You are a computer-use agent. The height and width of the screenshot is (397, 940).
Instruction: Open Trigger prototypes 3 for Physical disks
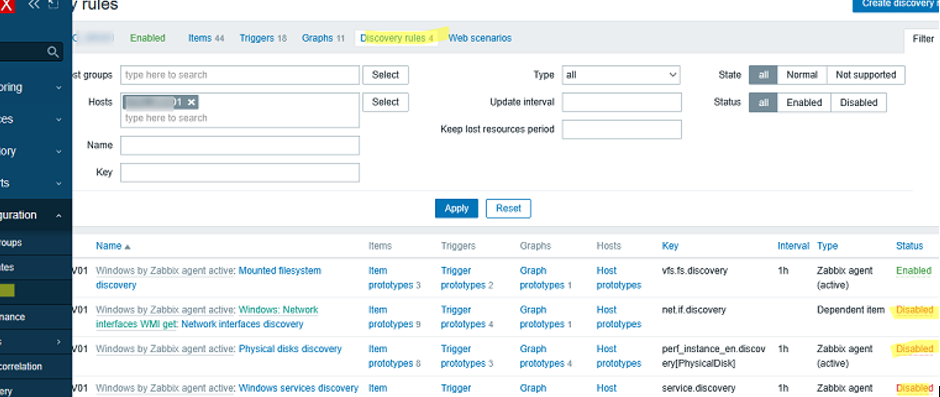tap(467, 356)
